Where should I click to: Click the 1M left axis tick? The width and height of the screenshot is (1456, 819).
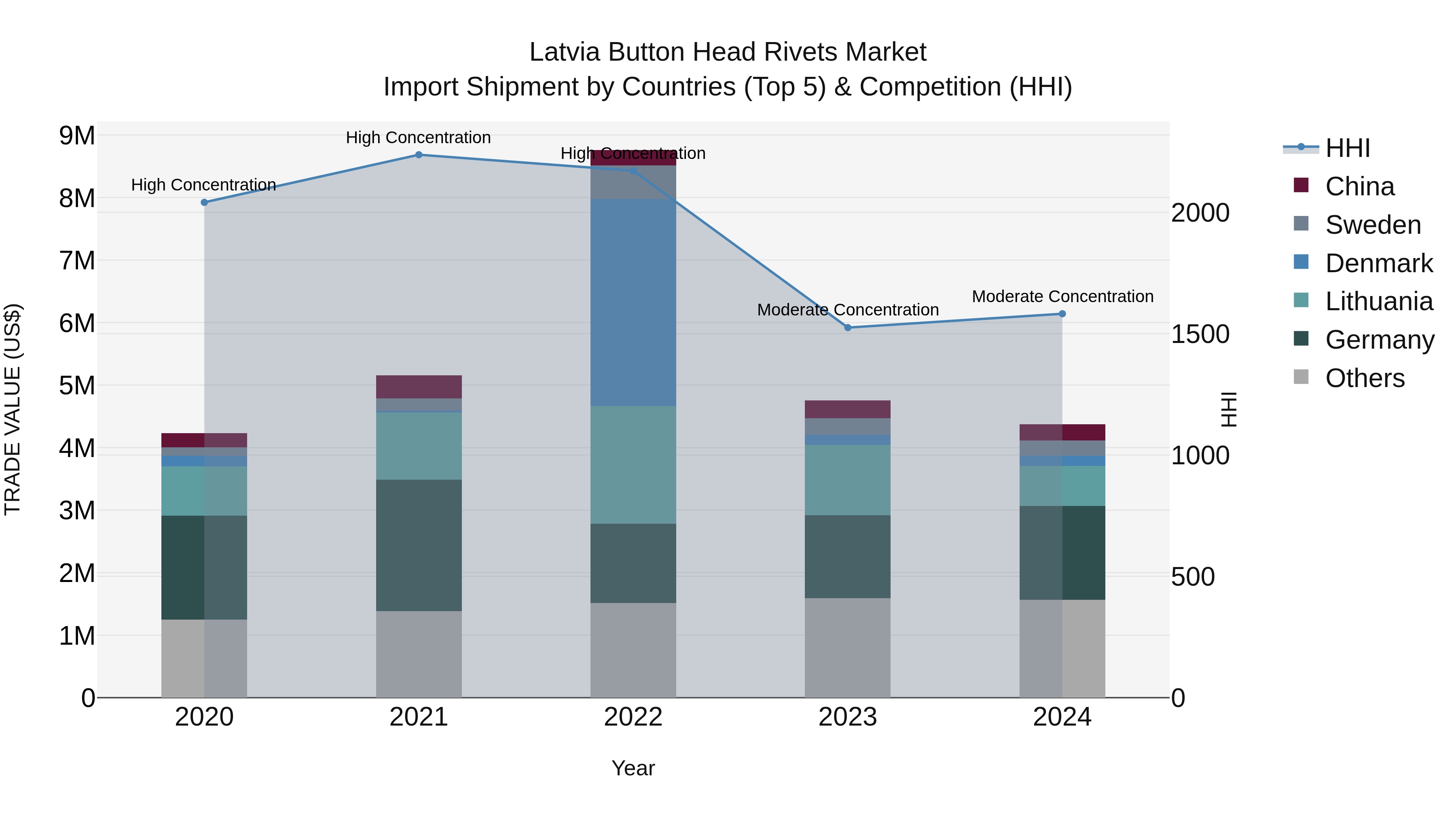point(77,636)
